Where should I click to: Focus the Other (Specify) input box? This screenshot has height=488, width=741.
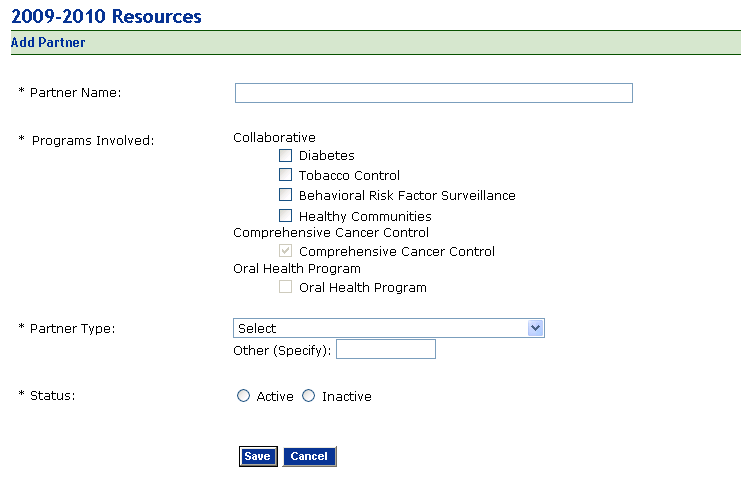click(x=386, y=349)
